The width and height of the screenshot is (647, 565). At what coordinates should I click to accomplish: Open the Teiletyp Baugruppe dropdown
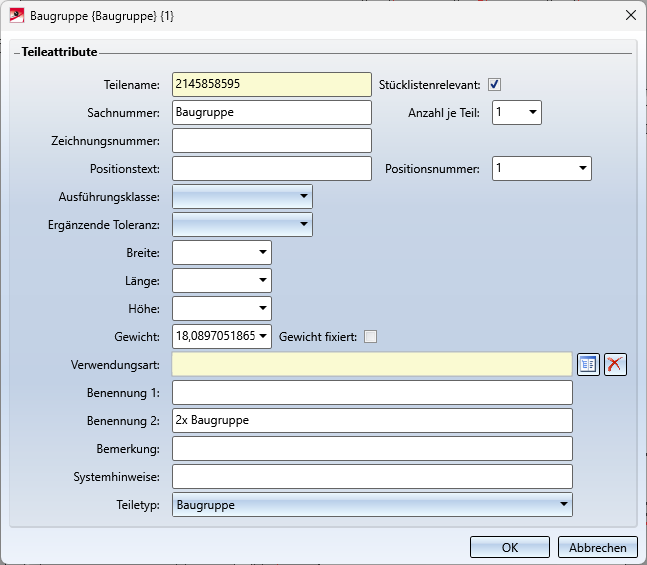point(372,504)
